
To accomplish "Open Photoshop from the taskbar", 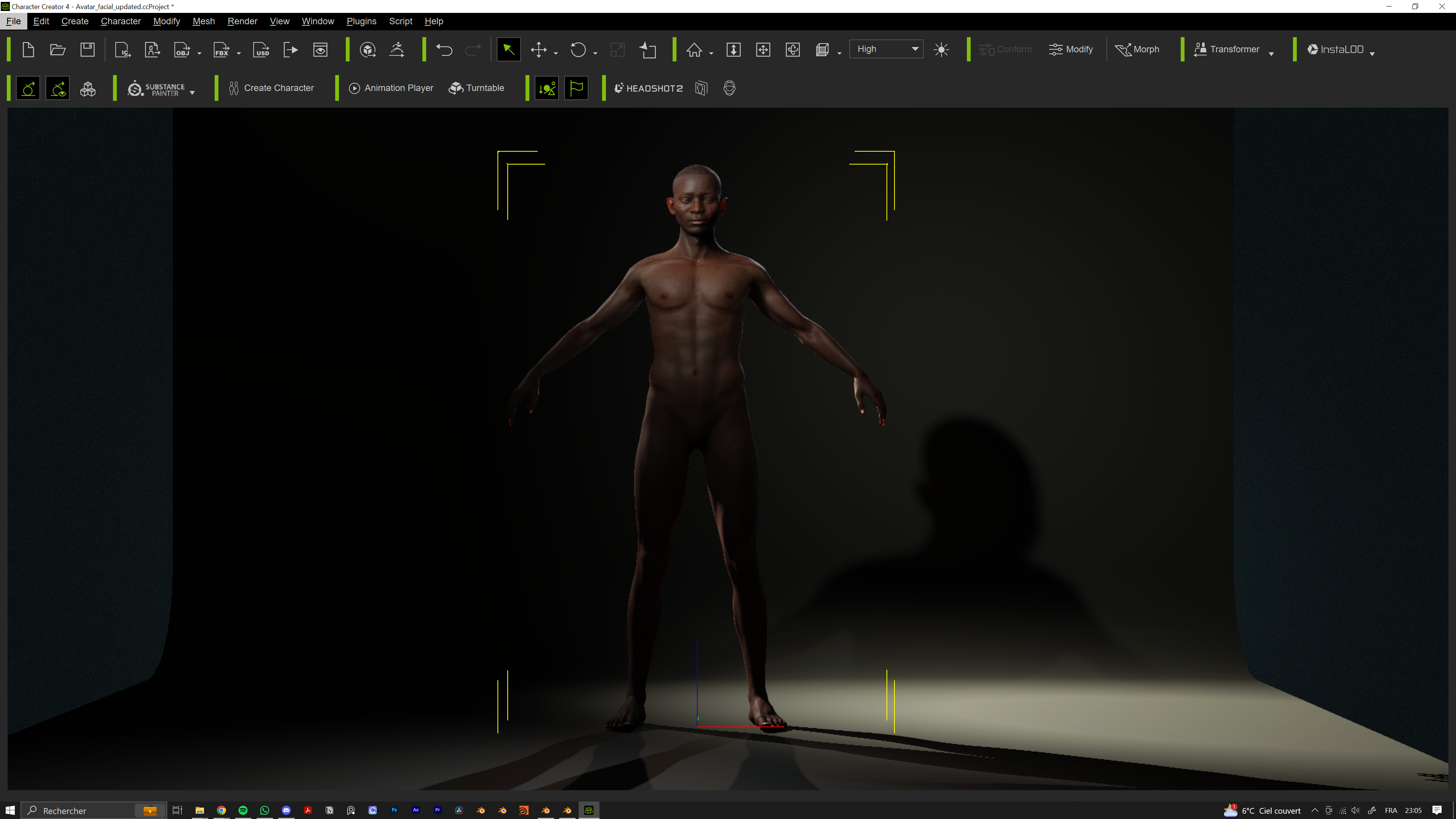I will click(x=394, y=811).
